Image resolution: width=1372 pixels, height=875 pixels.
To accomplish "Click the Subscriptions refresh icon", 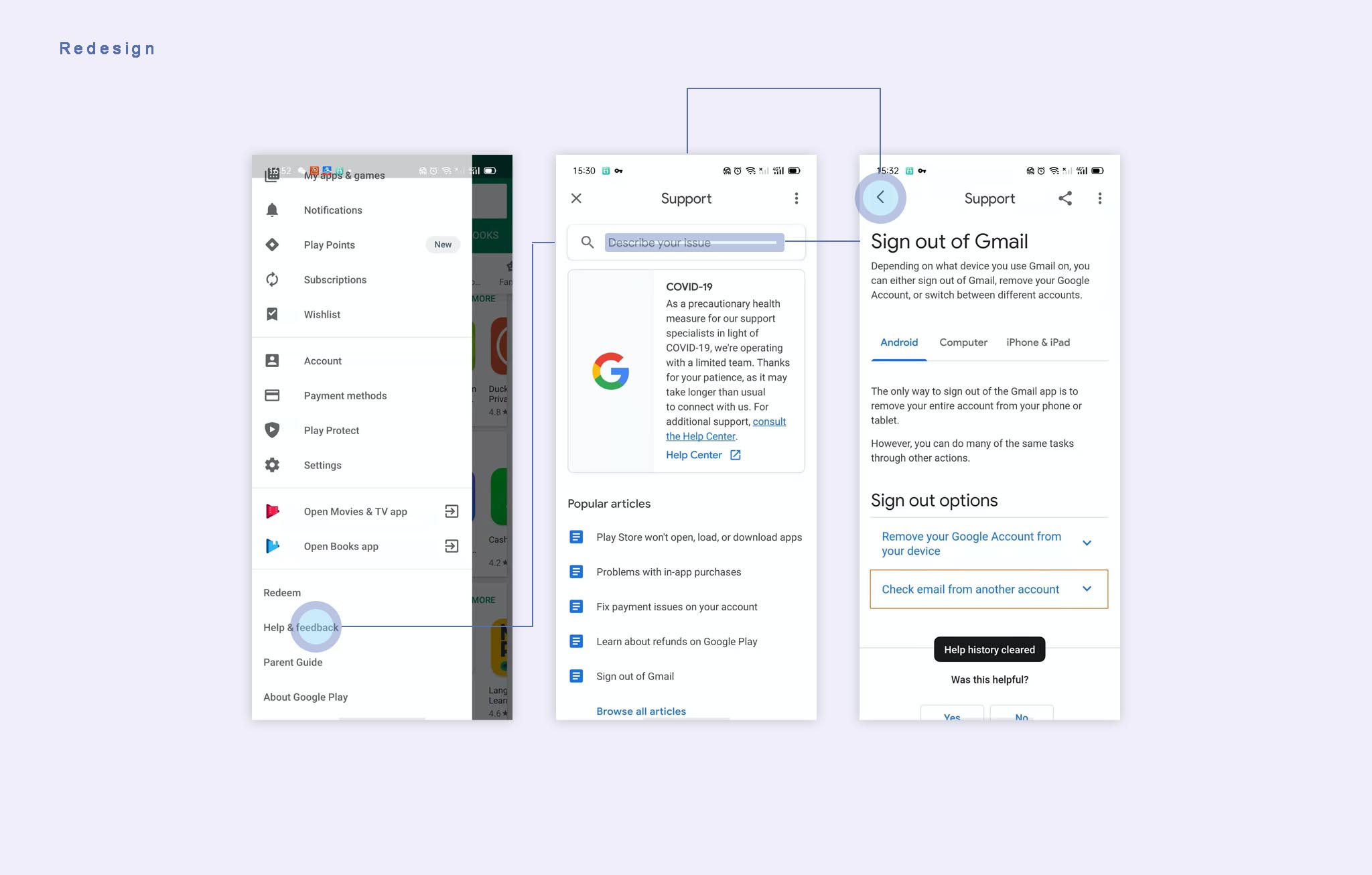I will (x=273, y=279).
